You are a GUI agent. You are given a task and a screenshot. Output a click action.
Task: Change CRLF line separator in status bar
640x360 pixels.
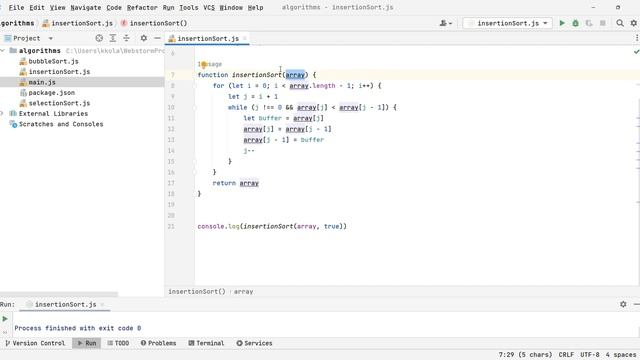(566, 355)
